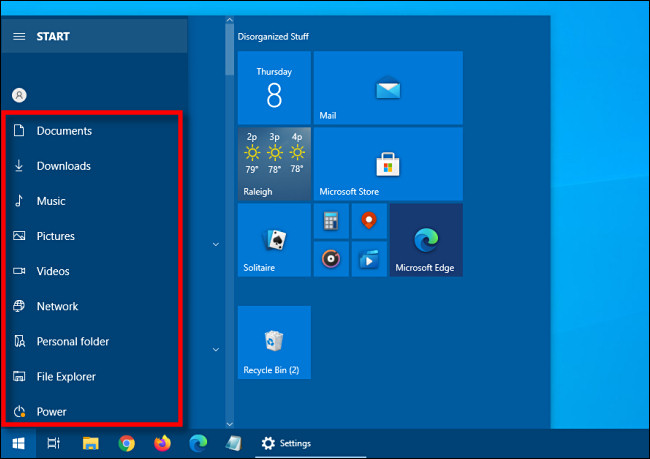Open the Mail tile

click(388, 88)
